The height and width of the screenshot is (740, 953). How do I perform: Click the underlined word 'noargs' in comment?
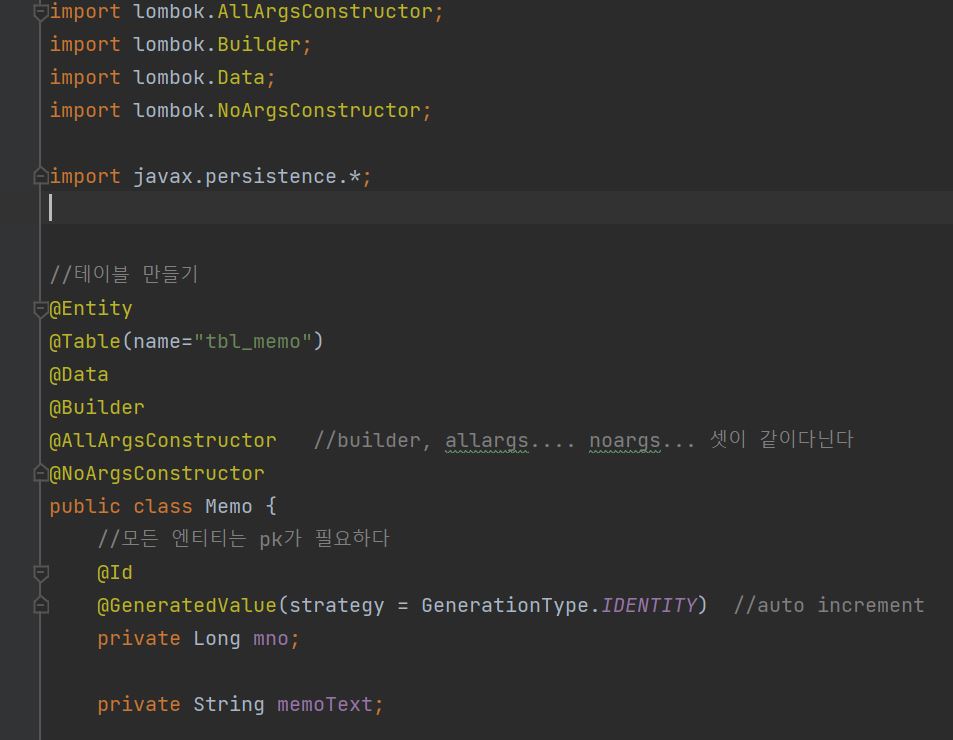(625, 440)
